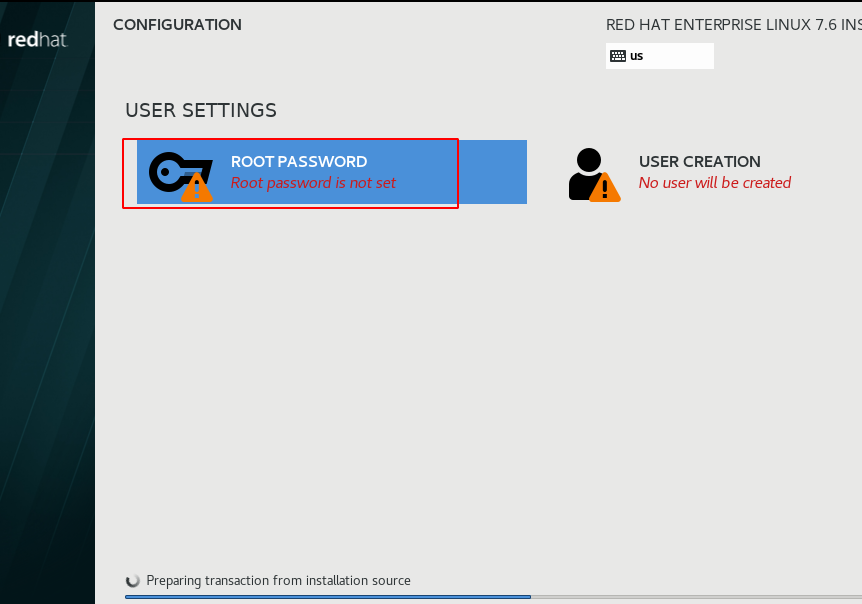
Task: Click the root password key icon
Action: [x=181, y=176]
